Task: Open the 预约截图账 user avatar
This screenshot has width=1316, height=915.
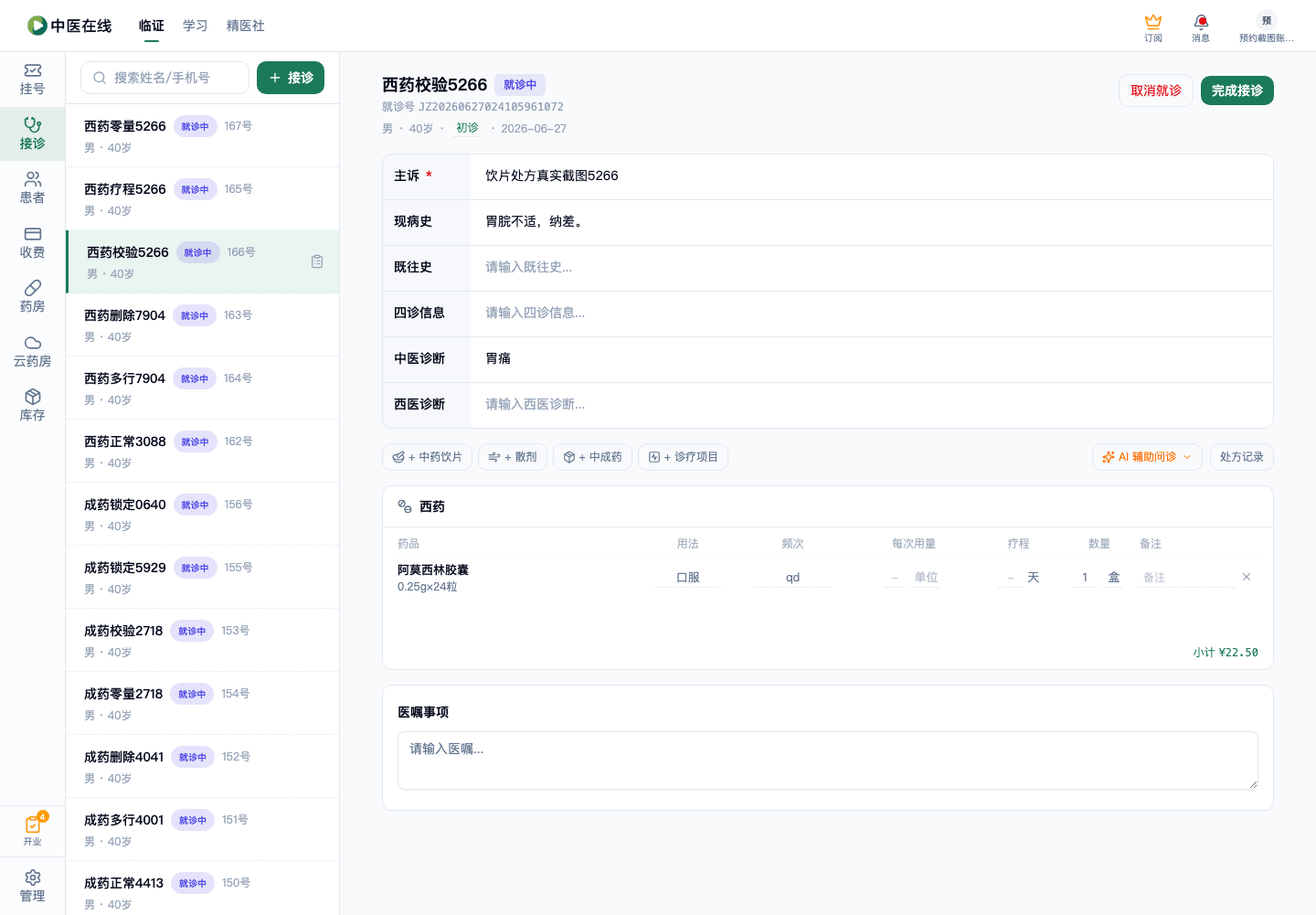Action: point(1267,27)
